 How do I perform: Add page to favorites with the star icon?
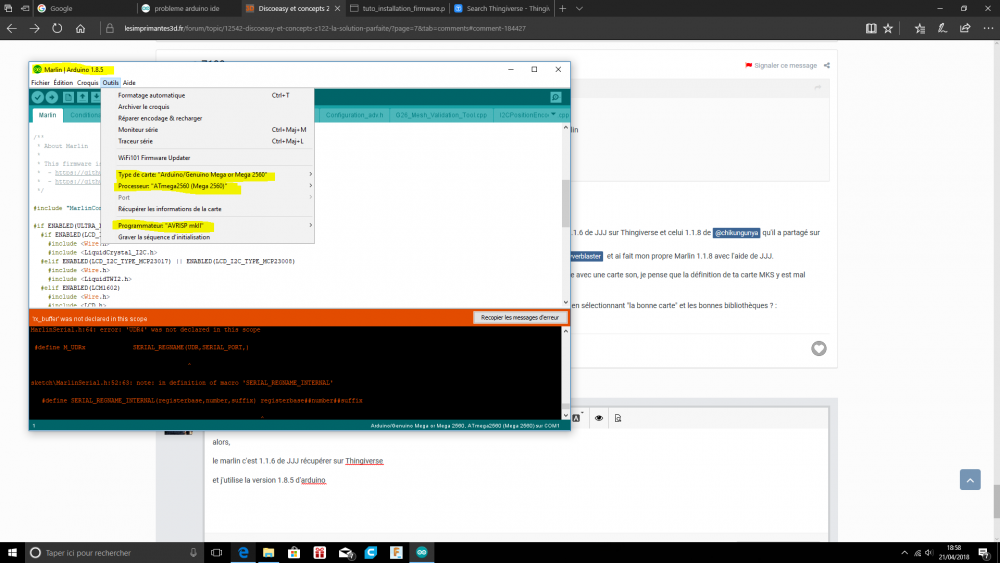888,28
